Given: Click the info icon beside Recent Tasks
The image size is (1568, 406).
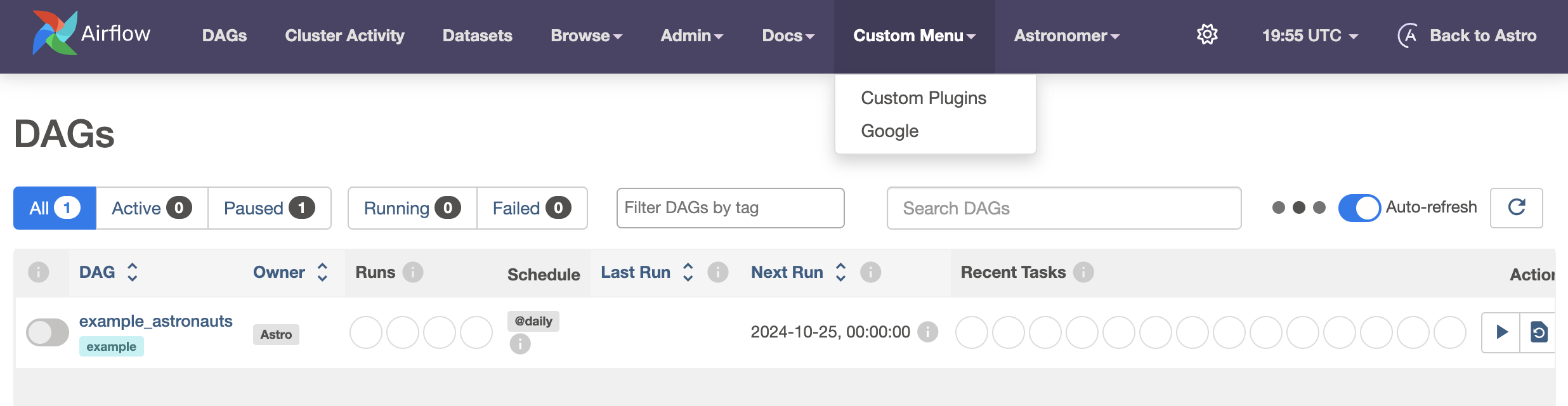Looking at the screenshot, I should (1083, 272).
